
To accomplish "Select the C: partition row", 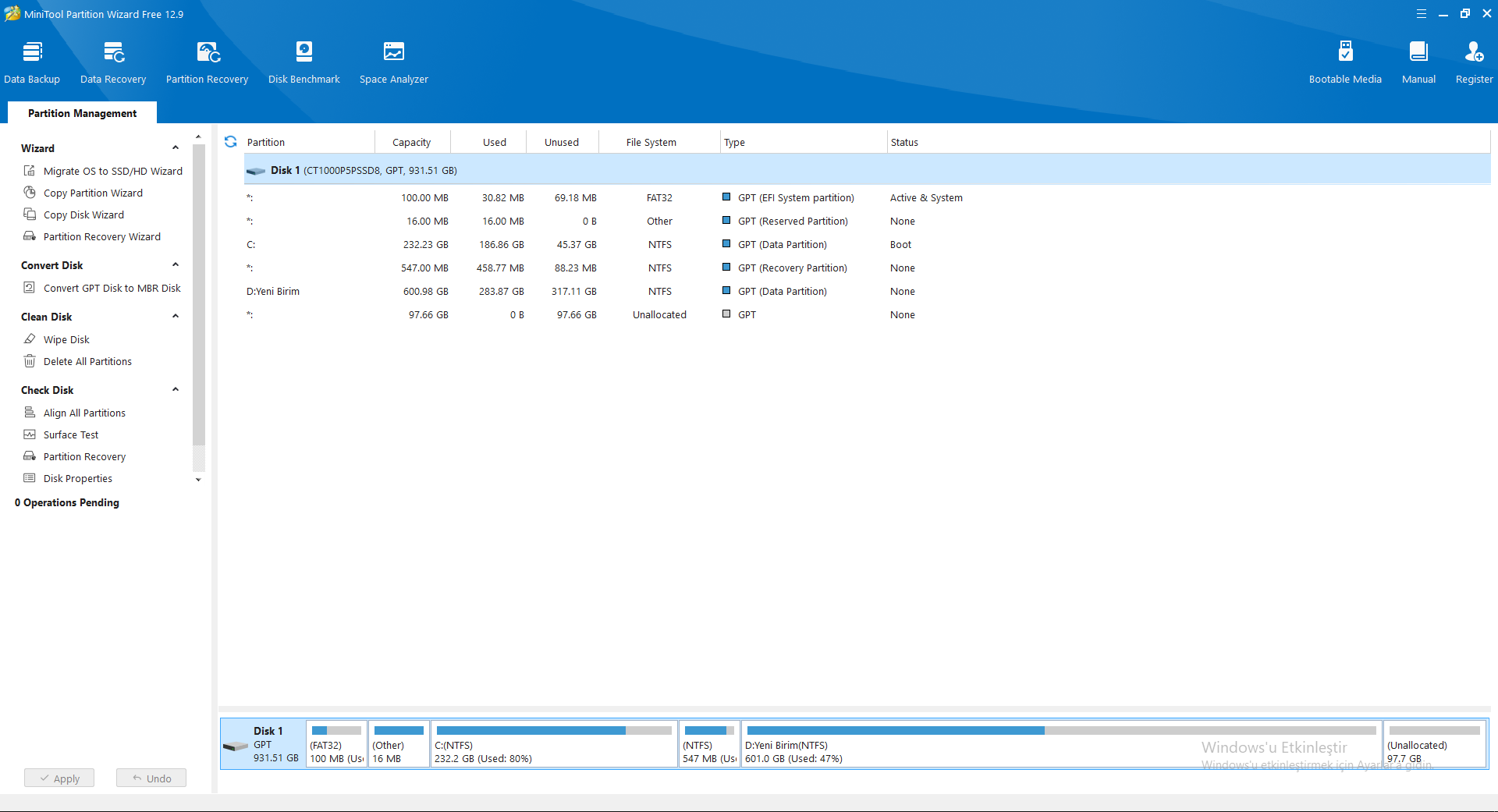I will 867,244.
